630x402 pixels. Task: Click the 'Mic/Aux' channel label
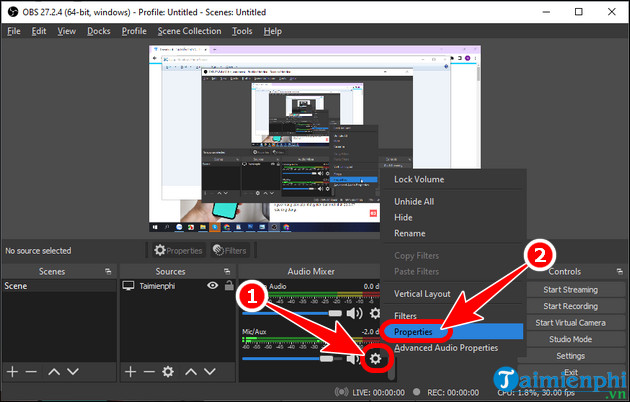(254, 332)
